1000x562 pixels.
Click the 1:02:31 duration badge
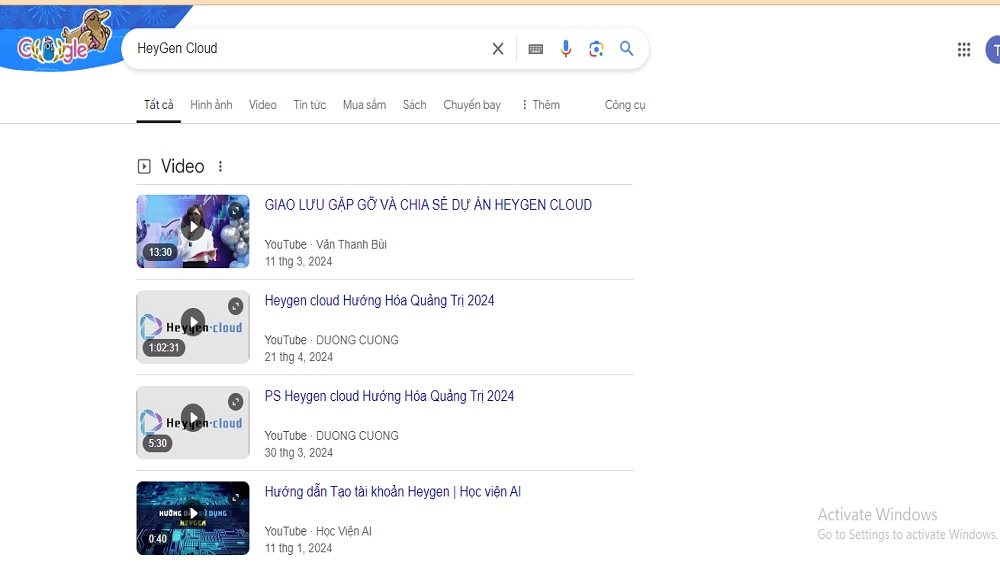pos(164,348)
